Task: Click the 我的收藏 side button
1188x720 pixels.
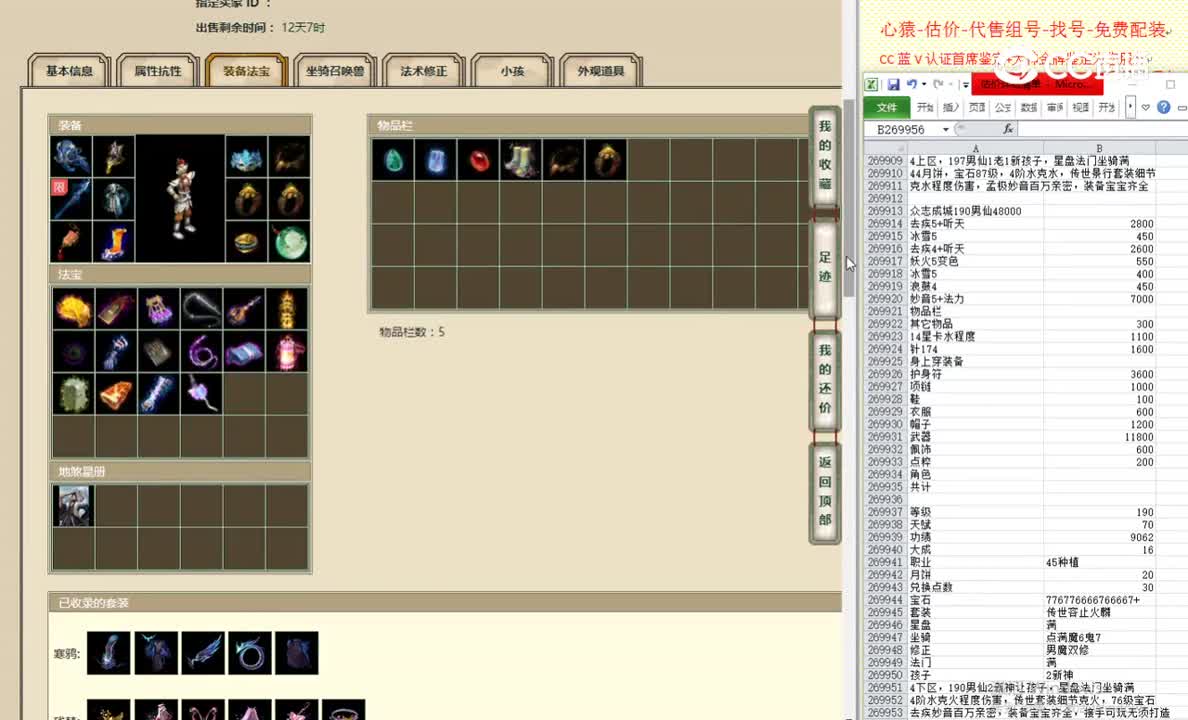Action: click(825, 155)
